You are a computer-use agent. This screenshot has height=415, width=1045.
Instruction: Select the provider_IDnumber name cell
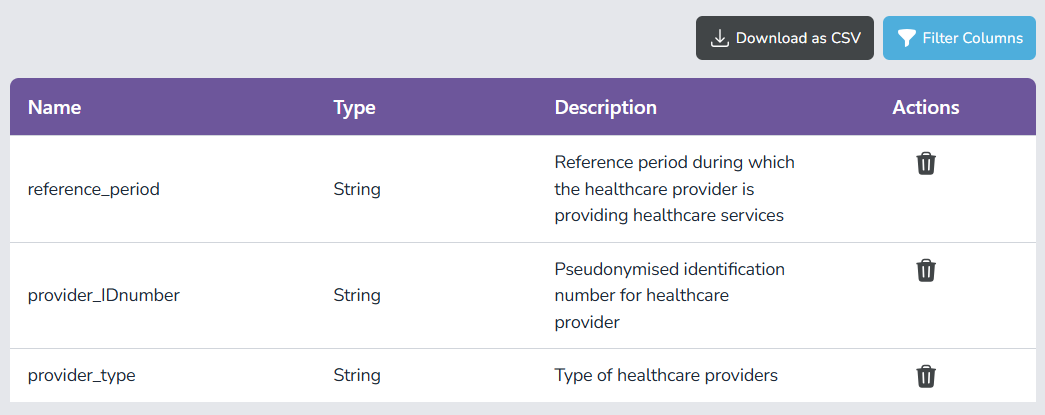(103, 295)
